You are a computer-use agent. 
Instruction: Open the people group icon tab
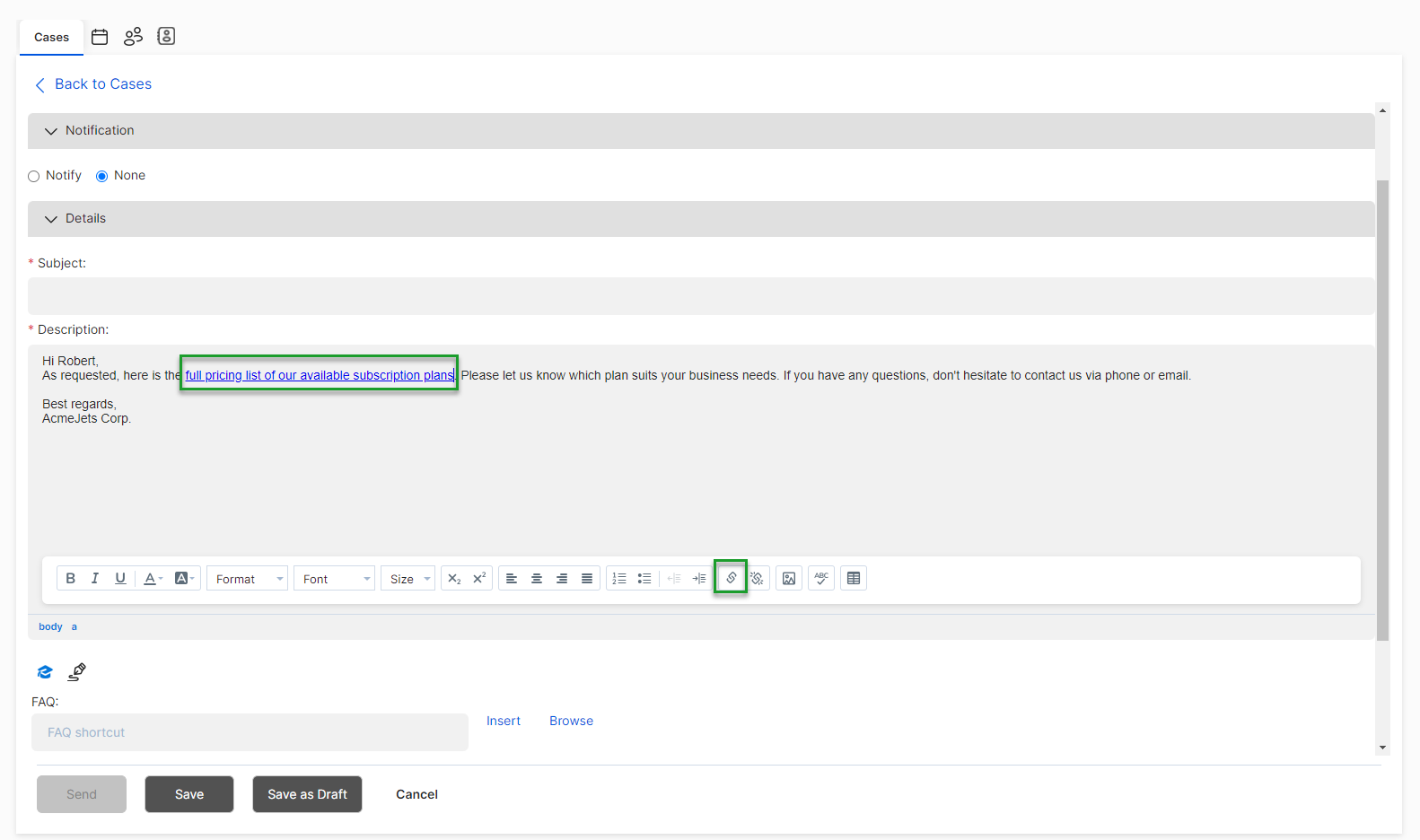(x=133, y=37)
